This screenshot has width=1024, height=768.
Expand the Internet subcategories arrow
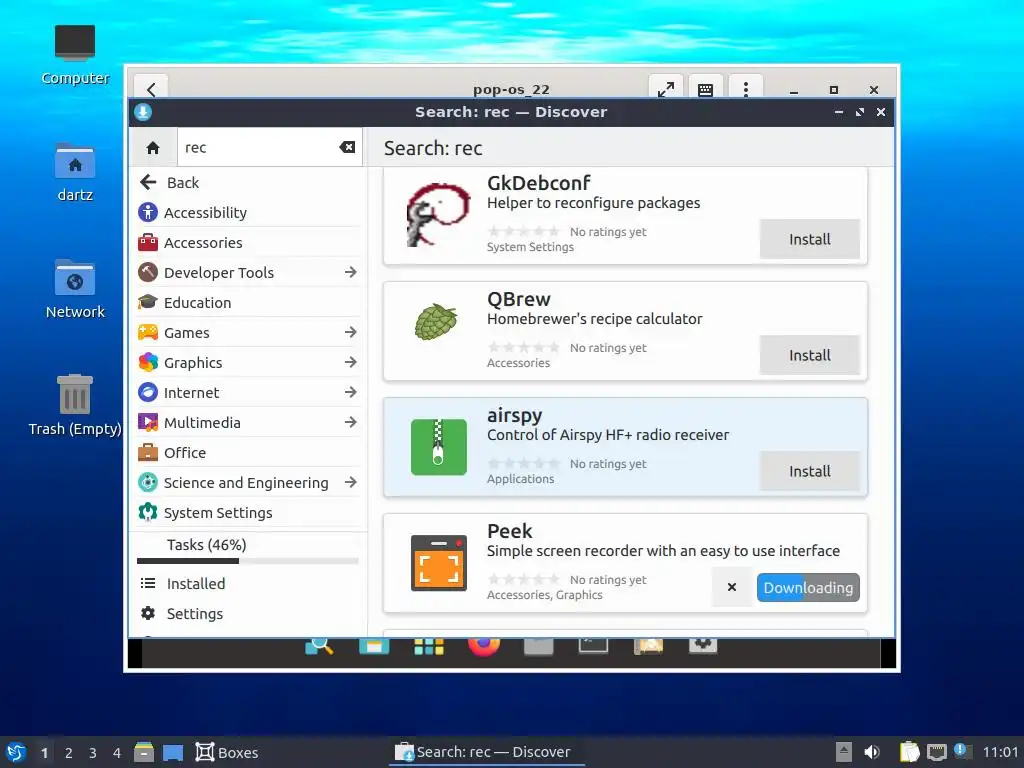tap(351, 392)
